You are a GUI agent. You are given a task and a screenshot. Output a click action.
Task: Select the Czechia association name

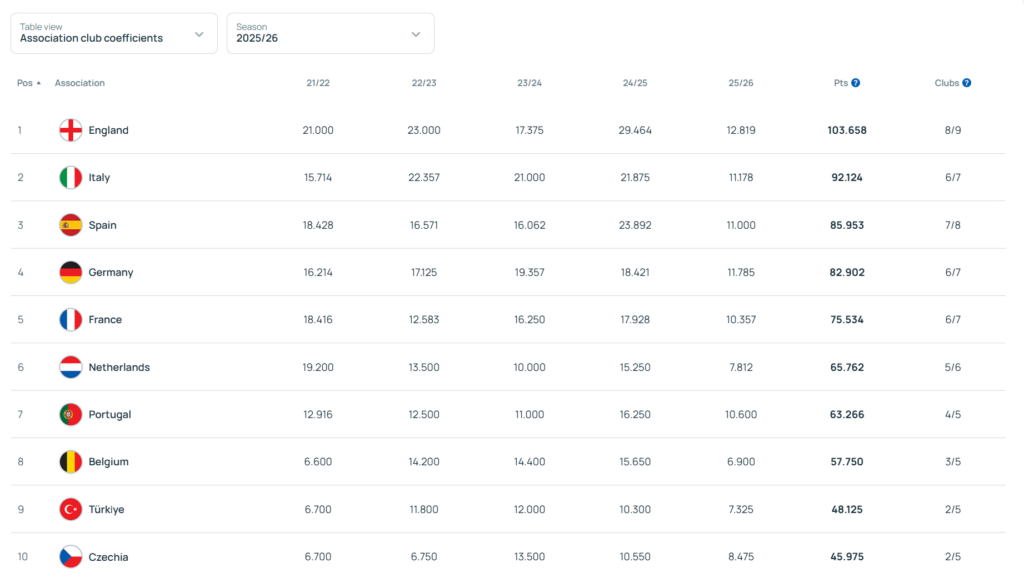[x=108, y=557]
